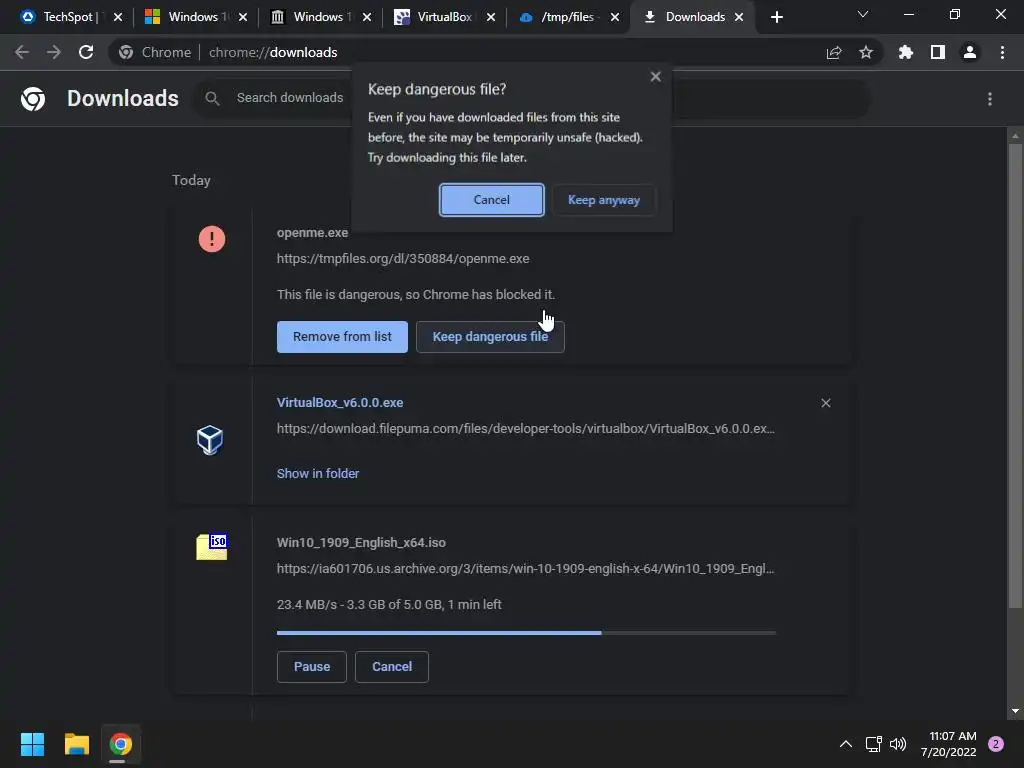Click the Win10_1909_English_x64.iso file name
The height and width of the screenshot is (768, 1024).
point(361,542)
